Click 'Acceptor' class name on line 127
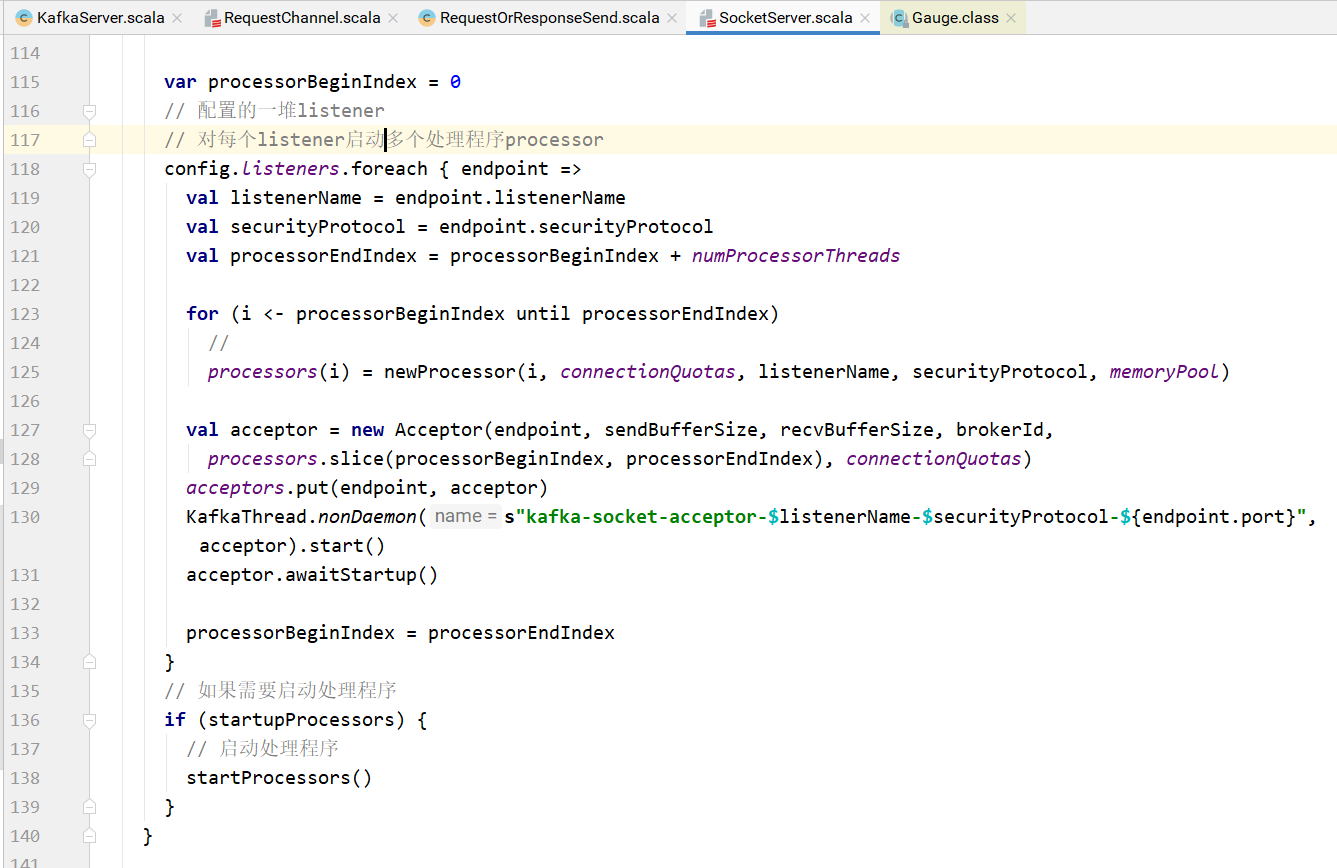1337x868 pixels. [x=439, y=430]
